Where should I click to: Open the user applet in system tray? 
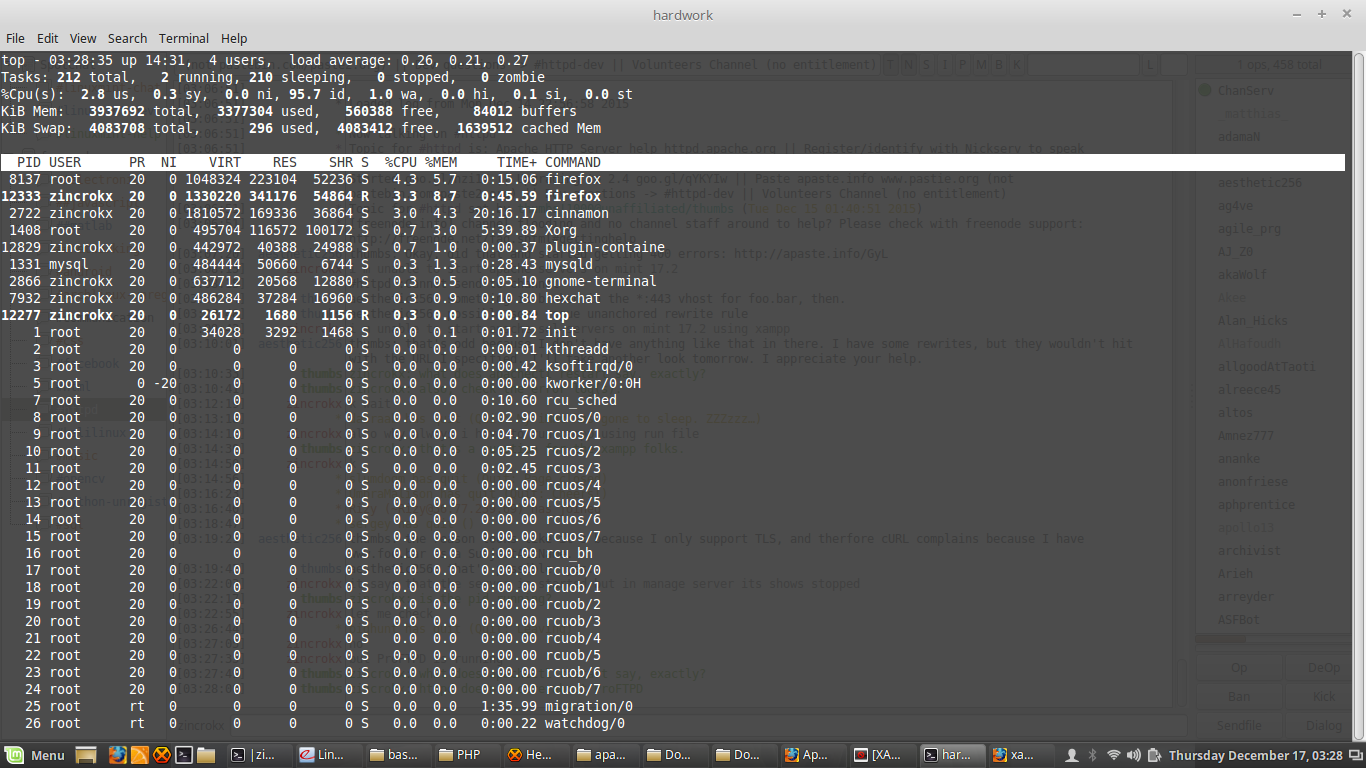click(x=1072, y=755)
